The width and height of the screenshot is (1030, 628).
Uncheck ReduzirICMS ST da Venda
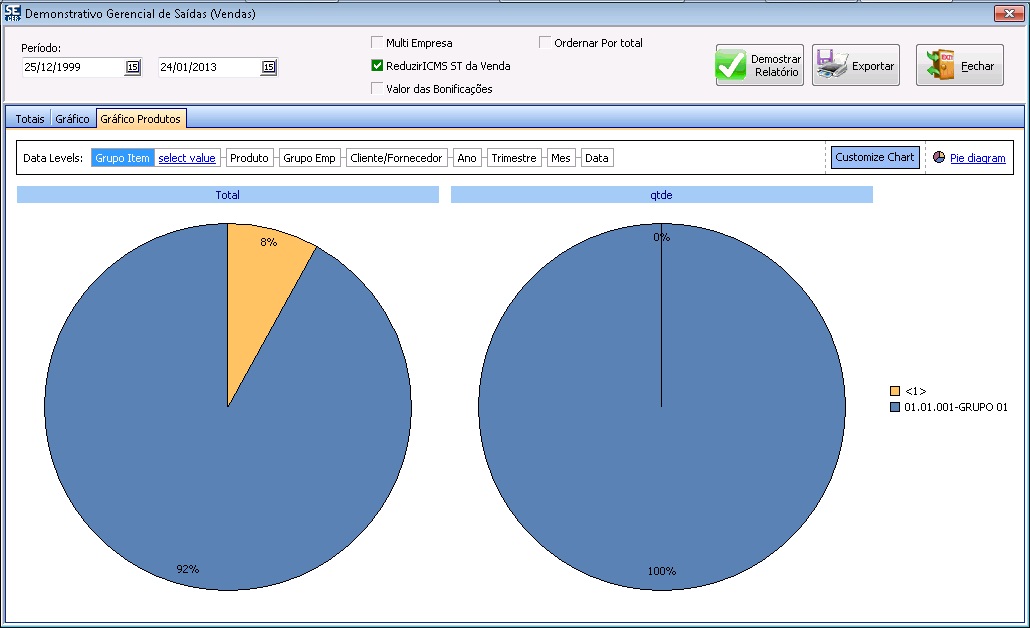(377, 66)
